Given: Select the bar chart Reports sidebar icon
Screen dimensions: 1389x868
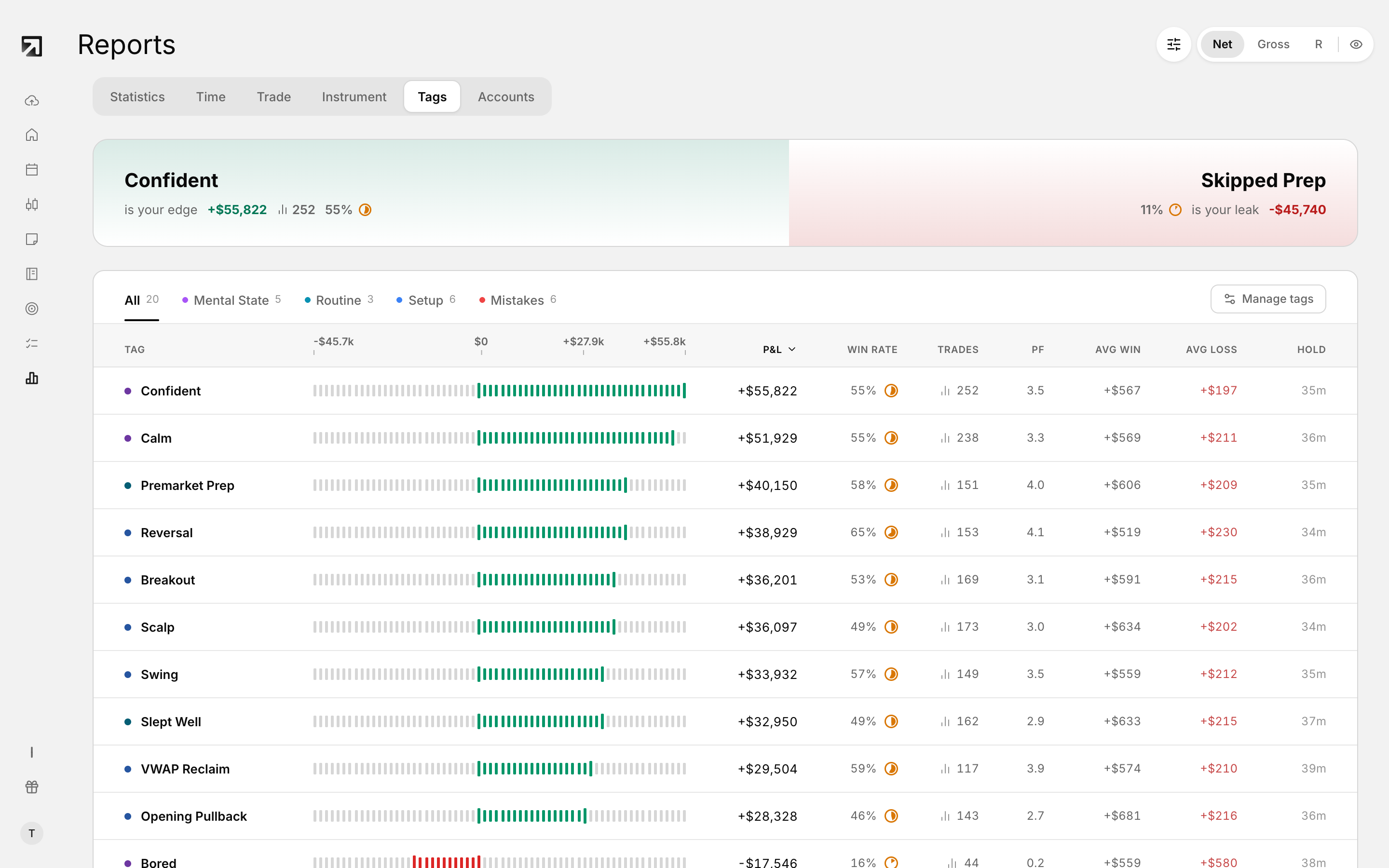Looking at the screenshot, I should point(31,378).
